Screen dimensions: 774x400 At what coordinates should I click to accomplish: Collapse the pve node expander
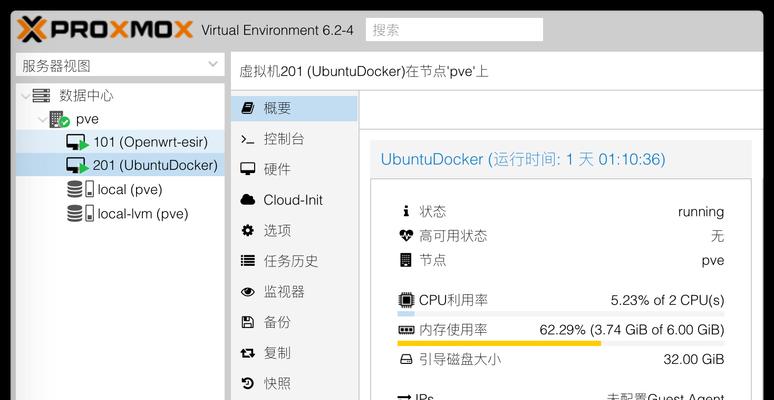point(43,120)
